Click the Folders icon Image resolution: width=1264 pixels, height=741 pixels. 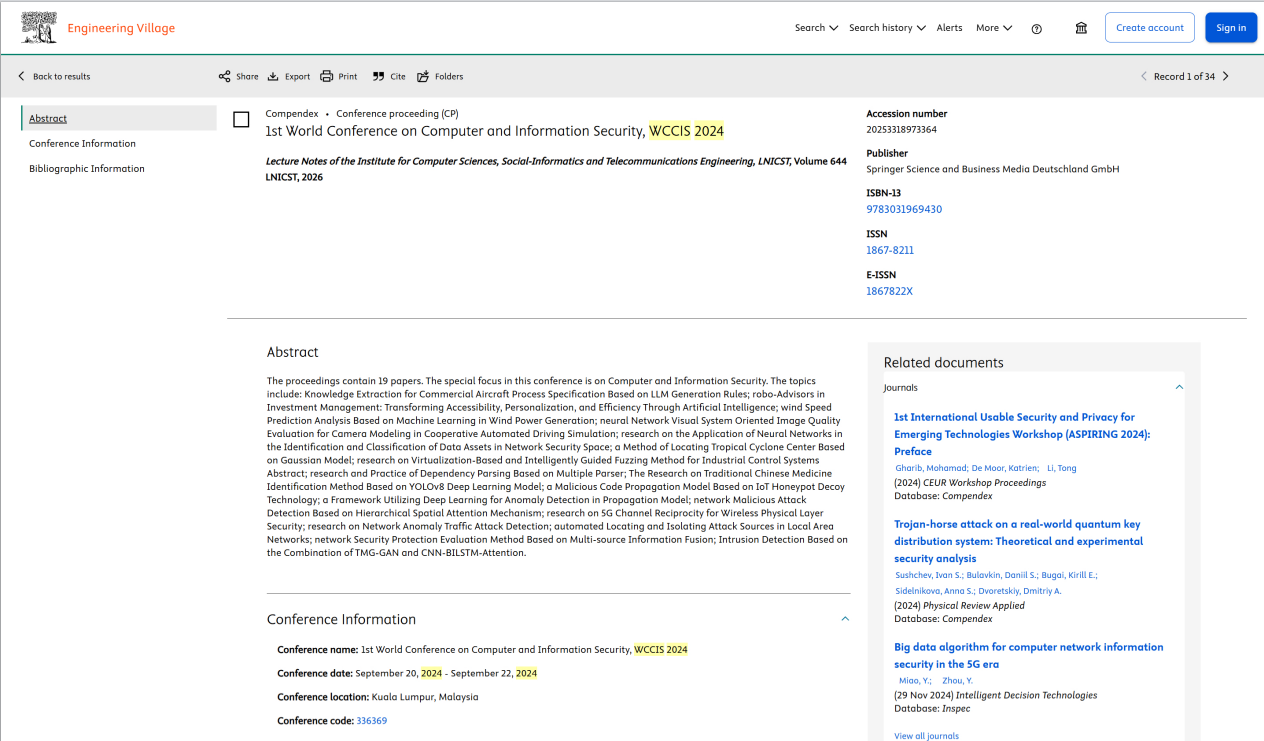tap(423, 76)
